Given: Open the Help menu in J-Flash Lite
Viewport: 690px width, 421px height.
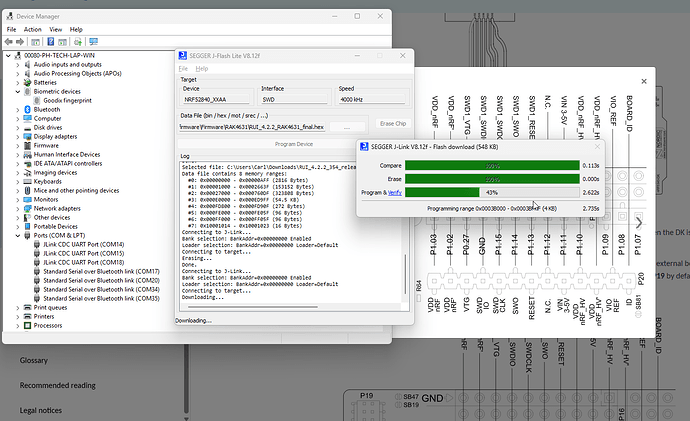Looking at the screenshot, I should pyautogui.click(x=201, y=68).
